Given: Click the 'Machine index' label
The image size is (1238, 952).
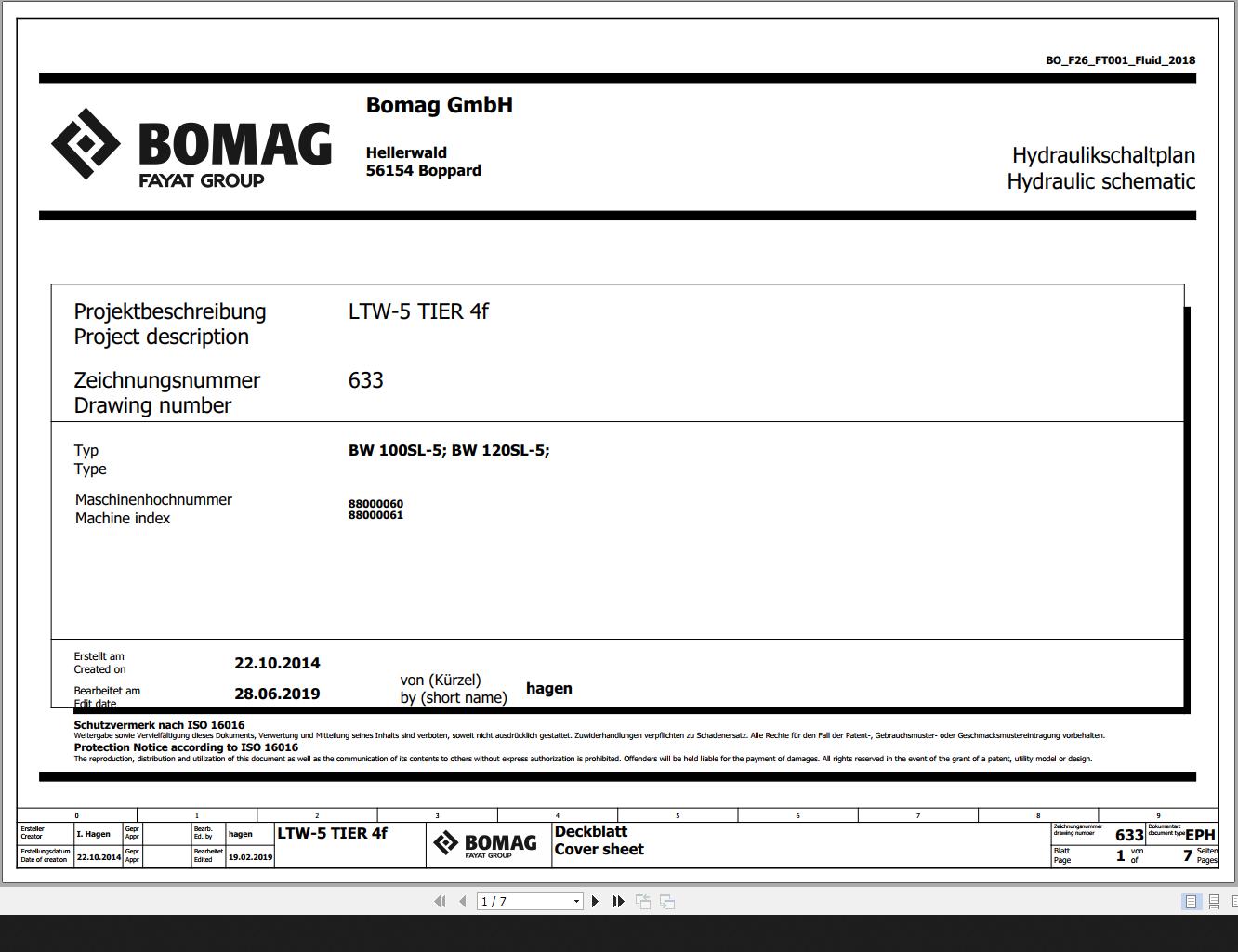Looking at the screenshot, I should click(x=123, y=518).
